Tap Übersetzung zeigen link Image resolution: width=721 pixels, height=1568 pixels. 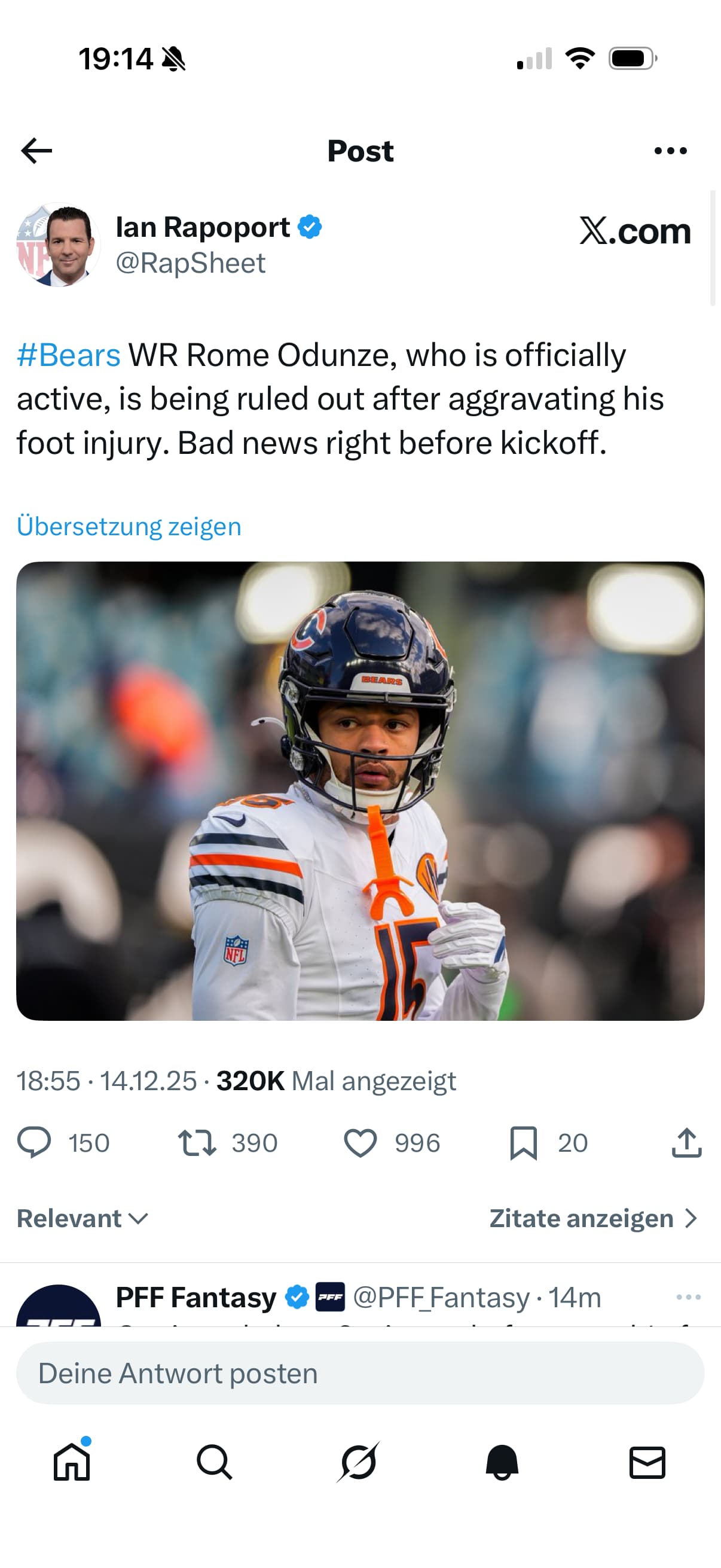point(129,526)
